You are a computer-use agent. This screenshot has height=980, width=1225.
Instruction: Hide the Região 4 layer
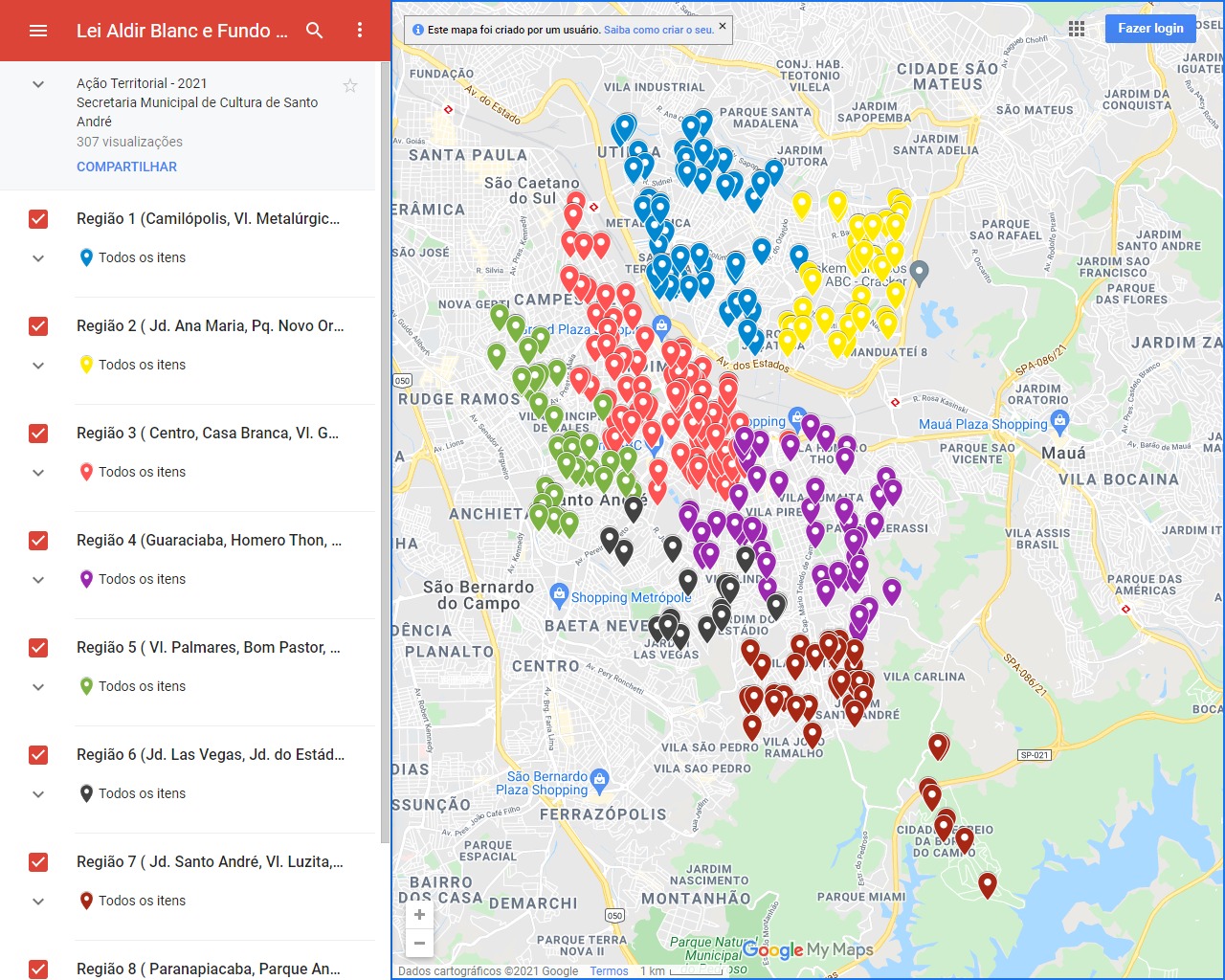38,541
